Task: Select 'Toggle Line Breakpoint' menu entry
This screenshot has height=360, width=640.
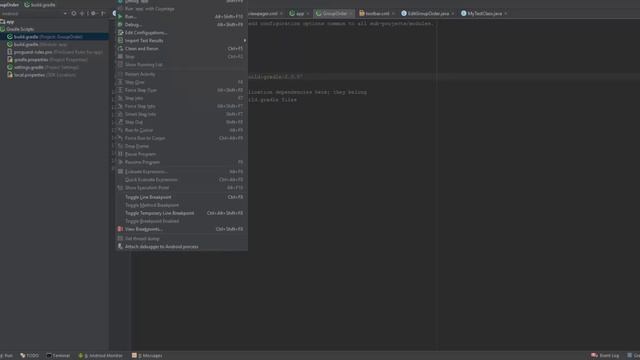Action: (181, 197)
